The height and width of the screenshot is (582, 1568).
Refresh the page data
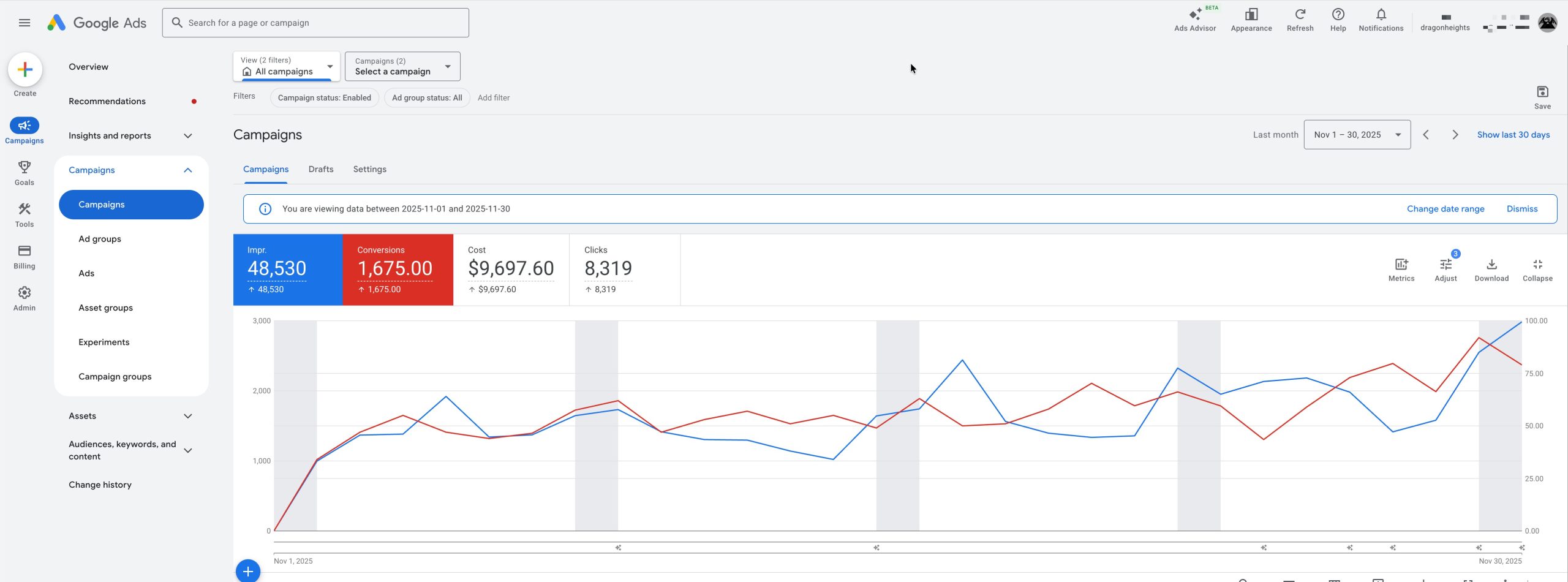click(1300, 20)
